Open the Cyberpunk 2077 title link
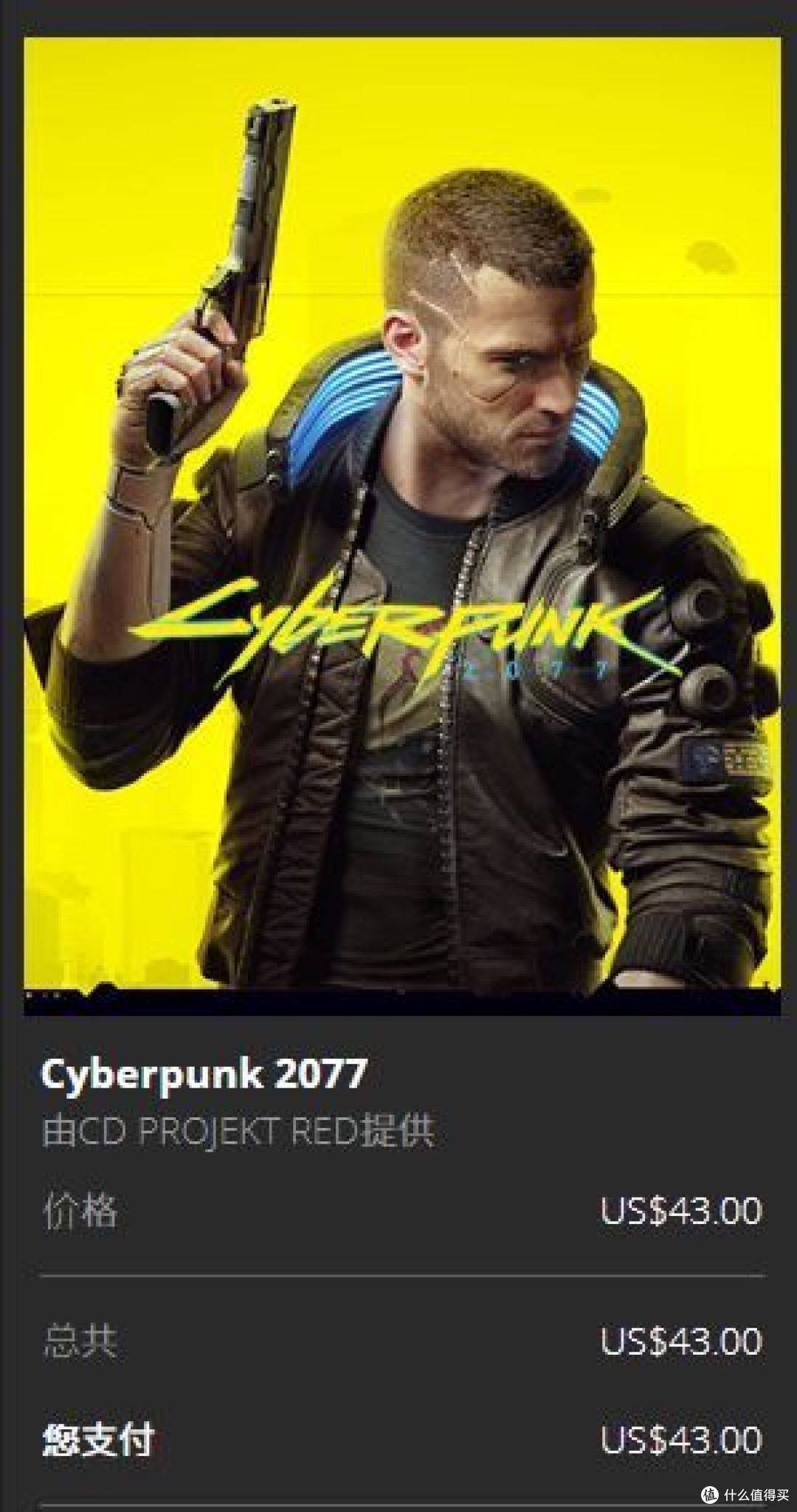 pyautogui.click(x=204, y=1074)
